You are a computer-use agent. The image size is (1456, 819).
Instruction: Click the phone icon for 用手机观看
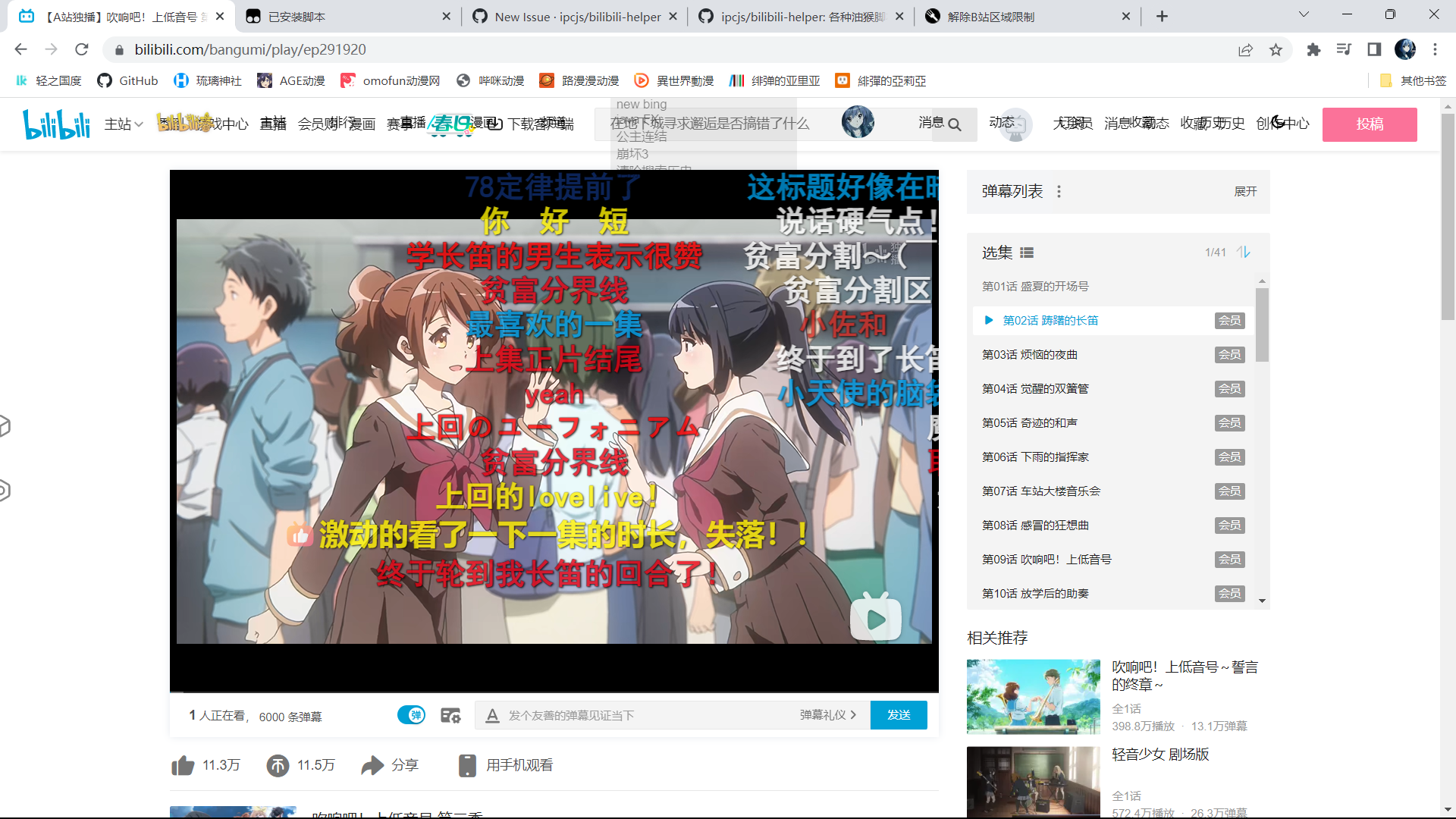(467, 765)
